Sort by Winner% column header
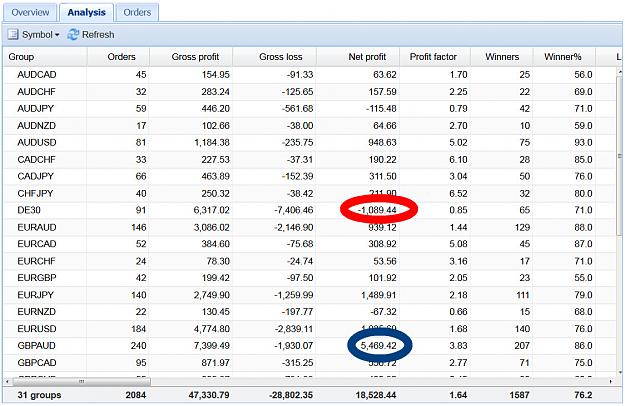 point(563,57)
